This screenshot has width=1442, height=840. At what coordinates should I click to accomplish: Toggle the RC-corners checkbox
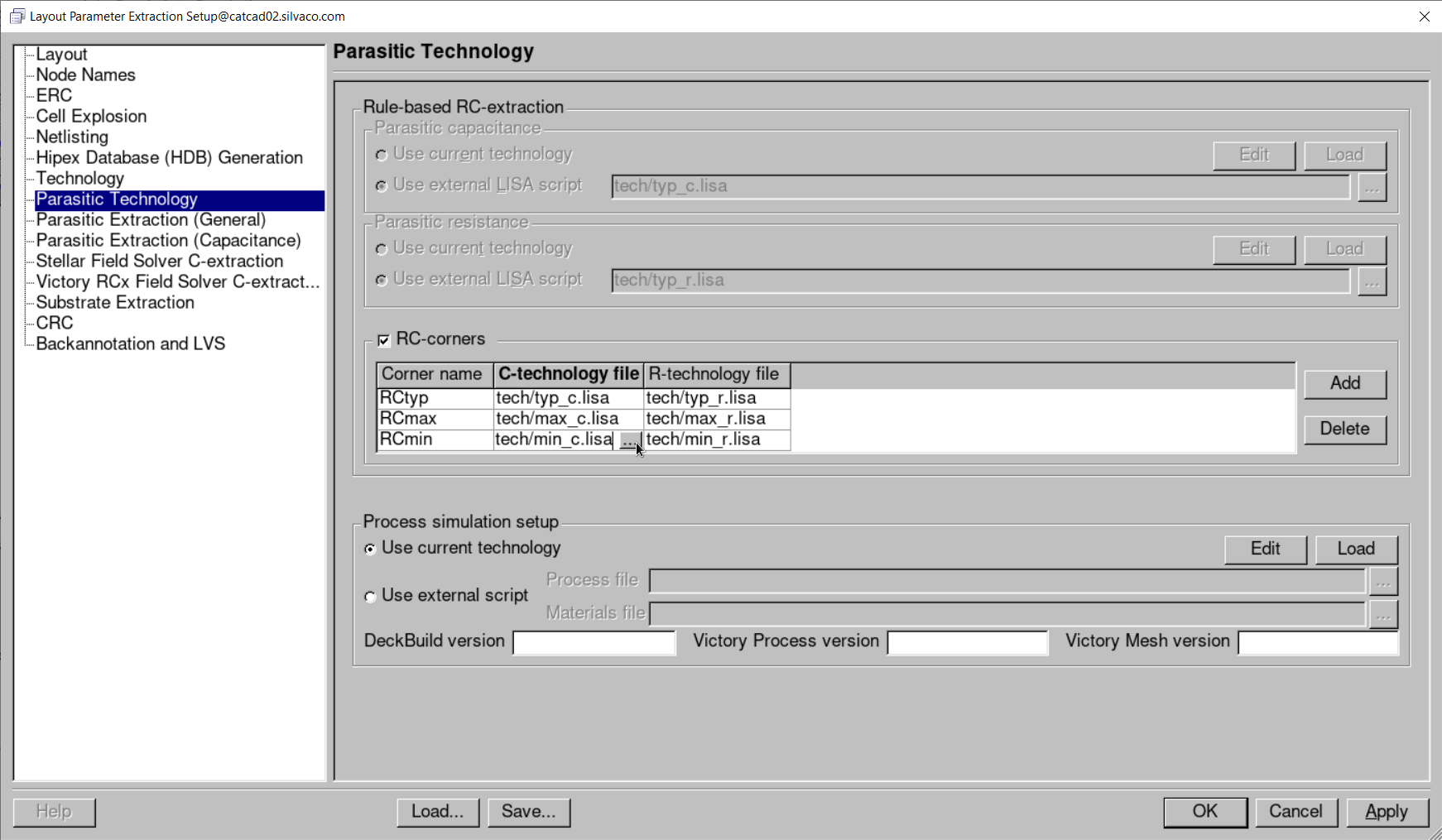point(384,340)
